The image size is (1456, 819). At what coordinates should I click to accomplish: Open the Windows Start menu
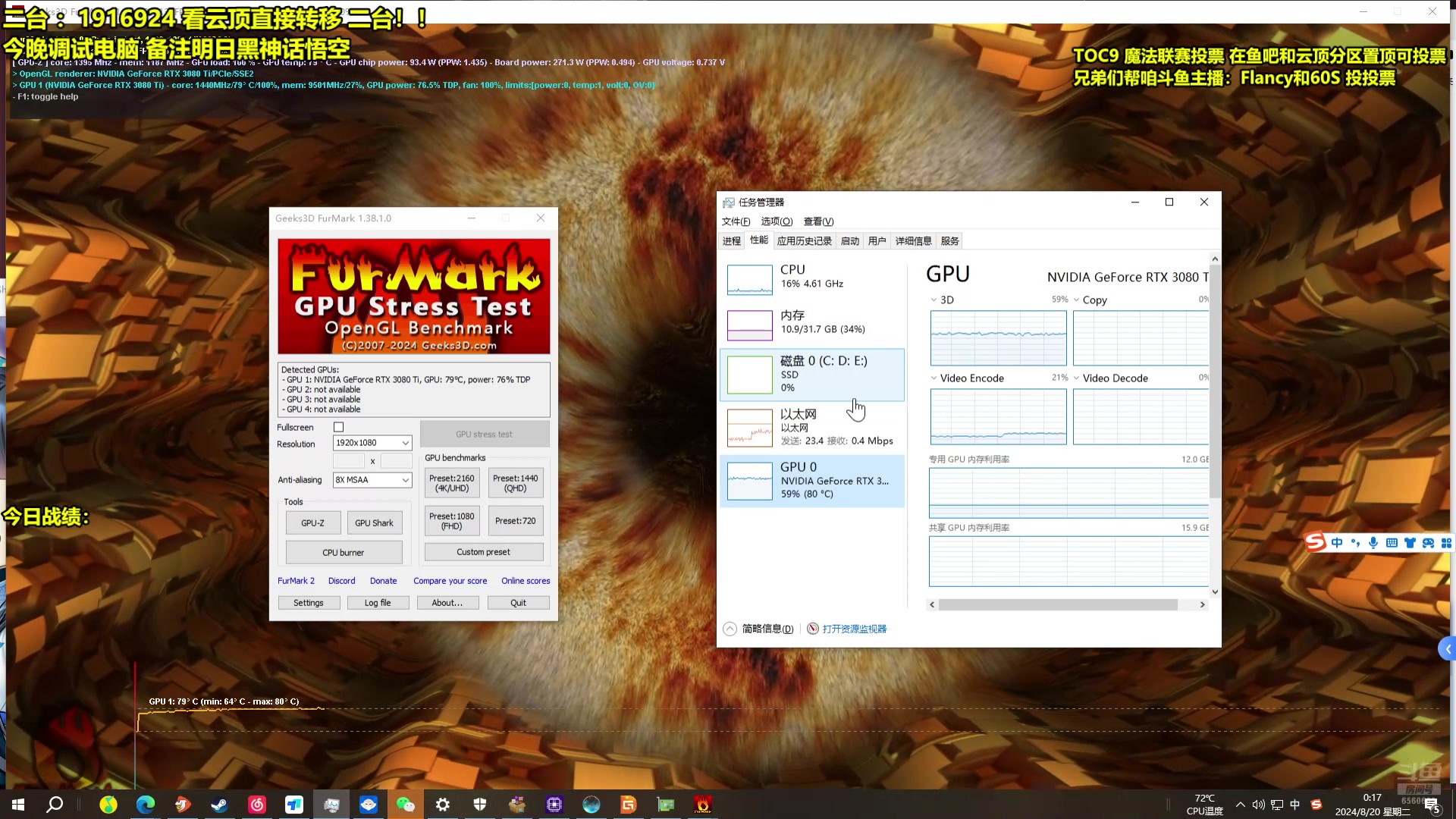coord(18,805)
